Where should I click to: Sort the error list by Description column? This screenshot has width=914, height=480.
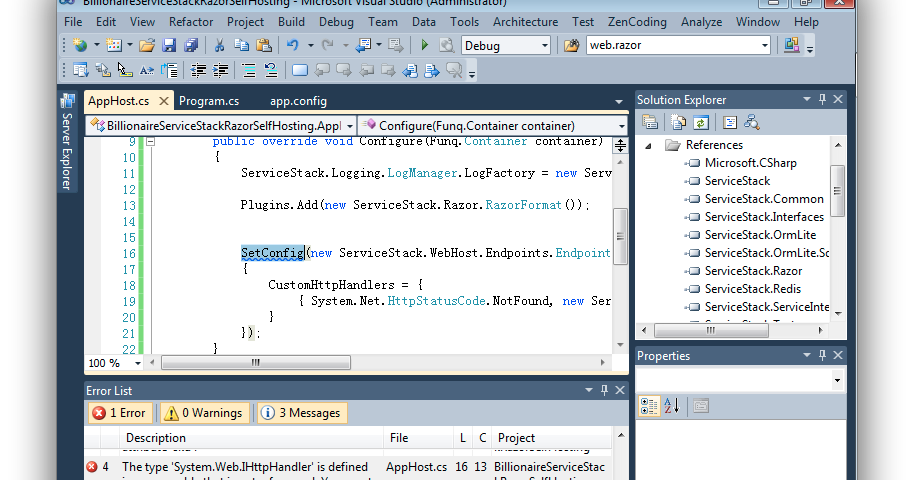(x=251, y=438)
